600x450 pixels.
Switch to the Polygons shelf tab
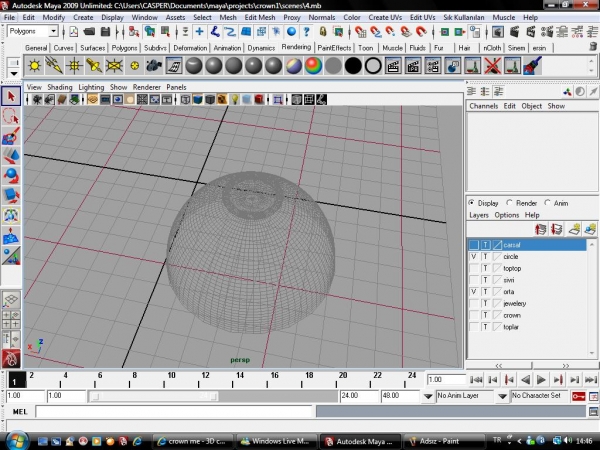tap(124, 48)
